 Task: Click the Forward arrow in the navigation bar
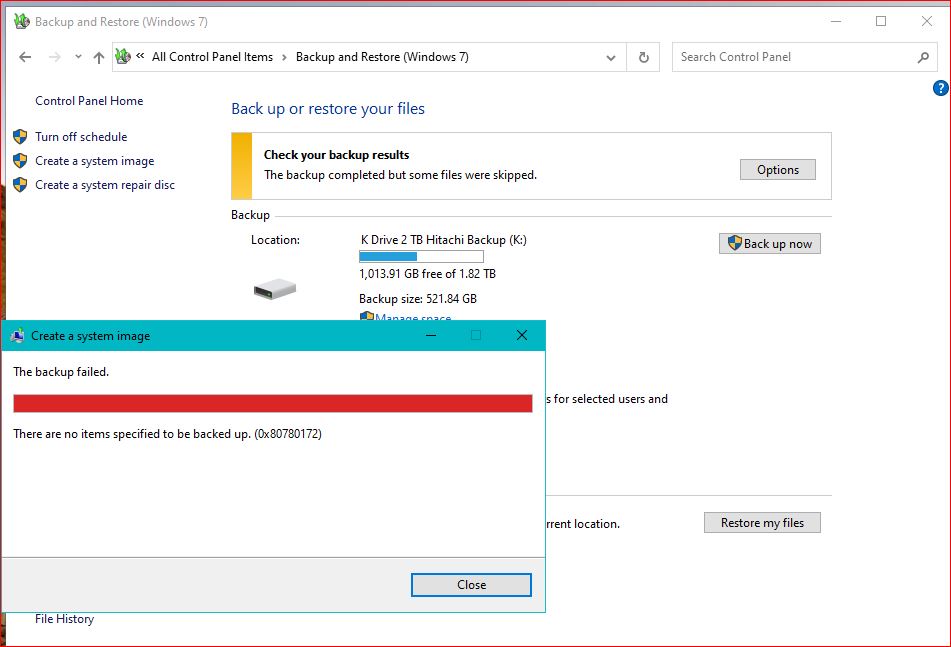click(x=55, y=57)
